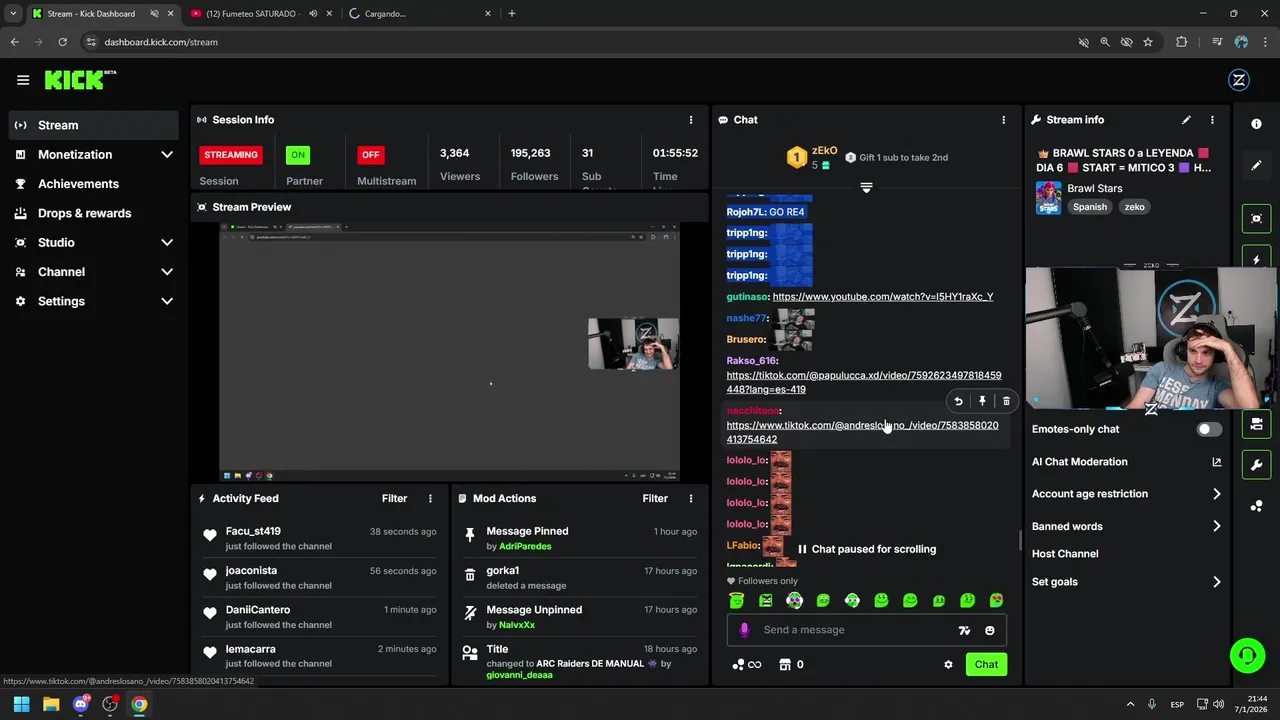Click the wrench icon in right sidebar
Viewport: 1280px width, 720px height.
click(x=1256, y=465)
